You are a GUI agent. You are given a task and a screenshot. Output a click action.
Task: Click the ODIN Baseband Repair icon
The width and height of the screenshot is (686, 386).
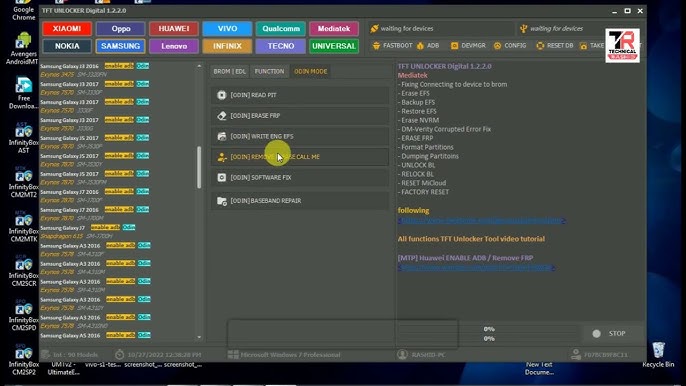[221, 201]
